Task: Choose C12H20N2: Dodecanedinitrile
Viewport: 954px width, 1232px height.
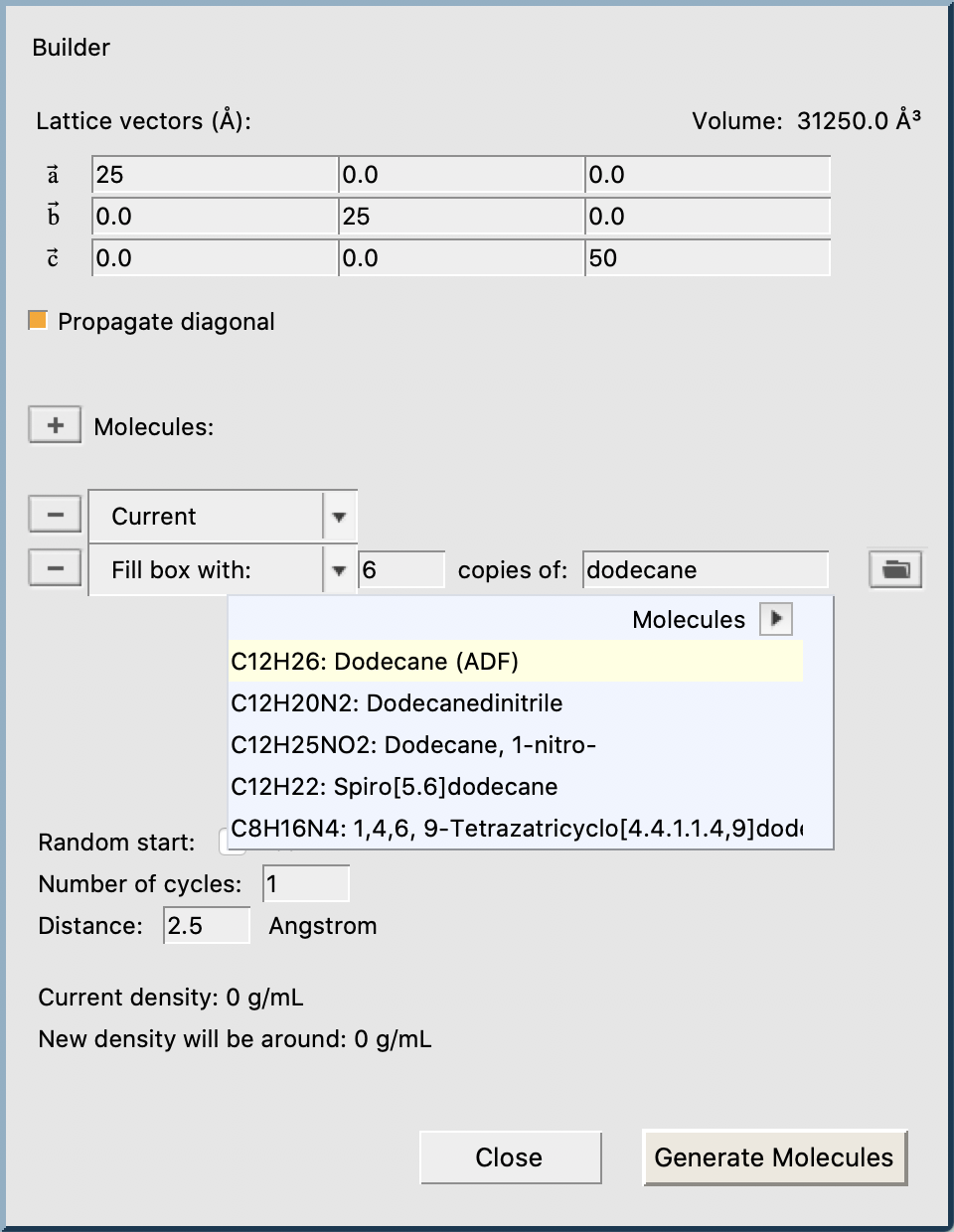Action: coord(397,703)
